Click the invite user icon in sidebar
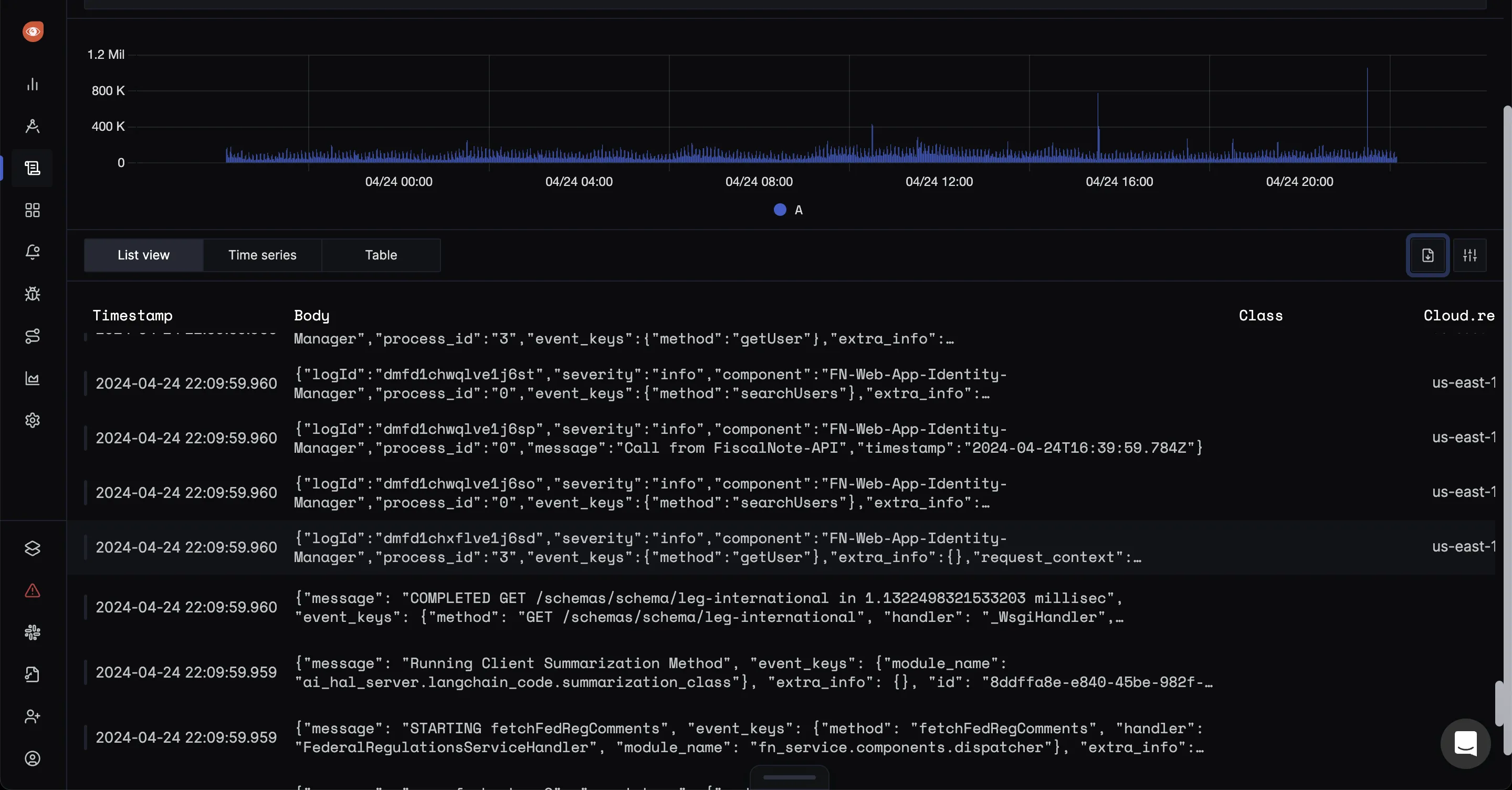Image resolution: width=1512 pixels, height=790 pixels. (x=32, y=716)
